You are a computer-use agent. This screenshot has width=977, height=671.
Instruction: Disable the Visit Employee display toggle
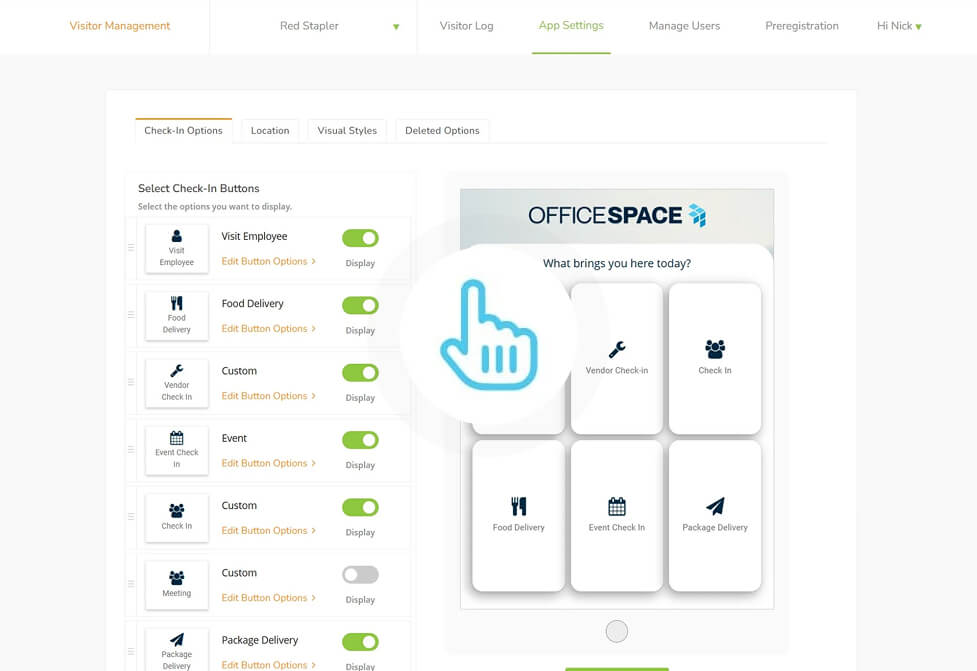pos(359,237)
